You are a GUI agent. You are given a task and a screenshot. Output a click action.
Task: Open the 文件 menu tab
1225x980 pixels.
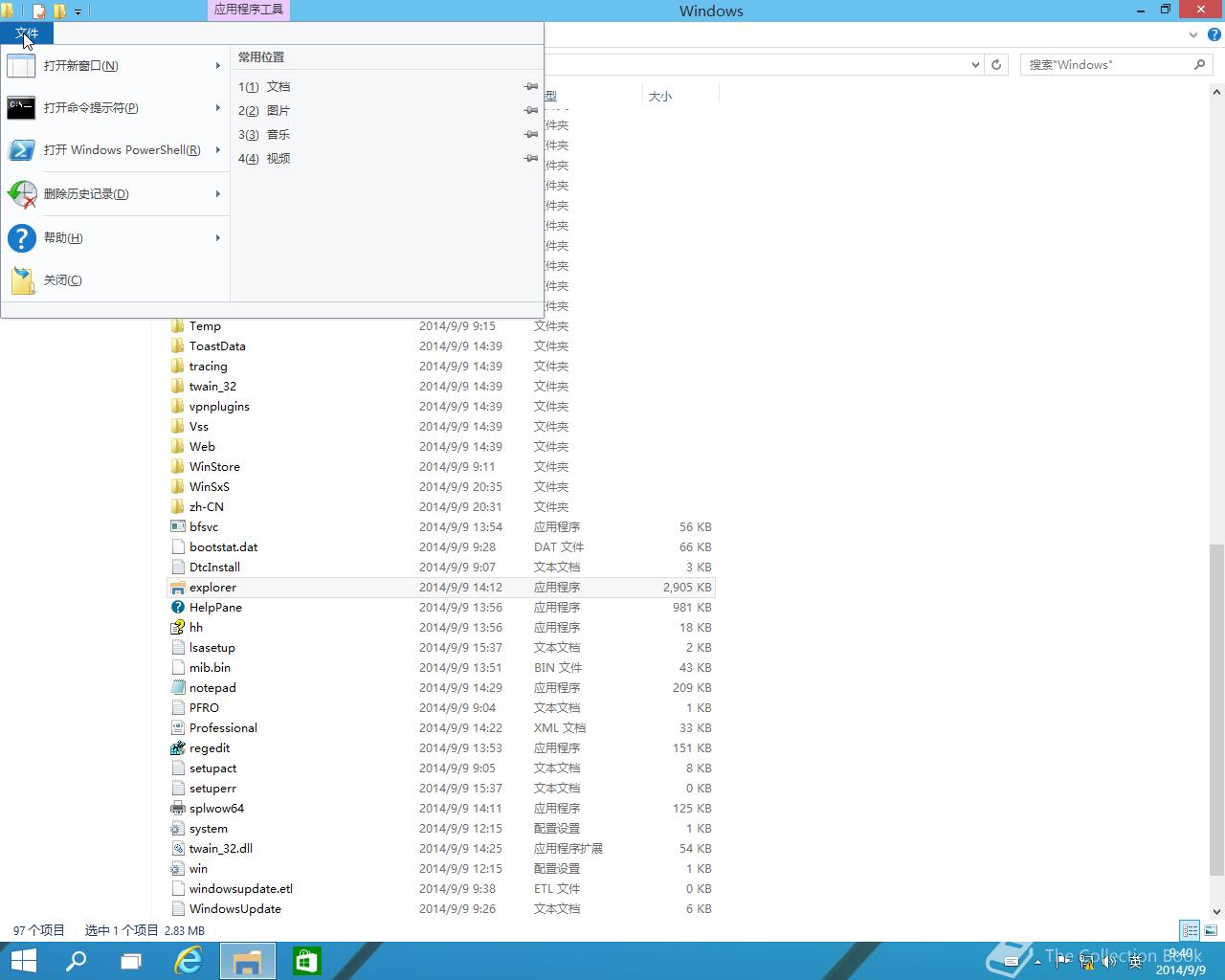pos(27,33)
